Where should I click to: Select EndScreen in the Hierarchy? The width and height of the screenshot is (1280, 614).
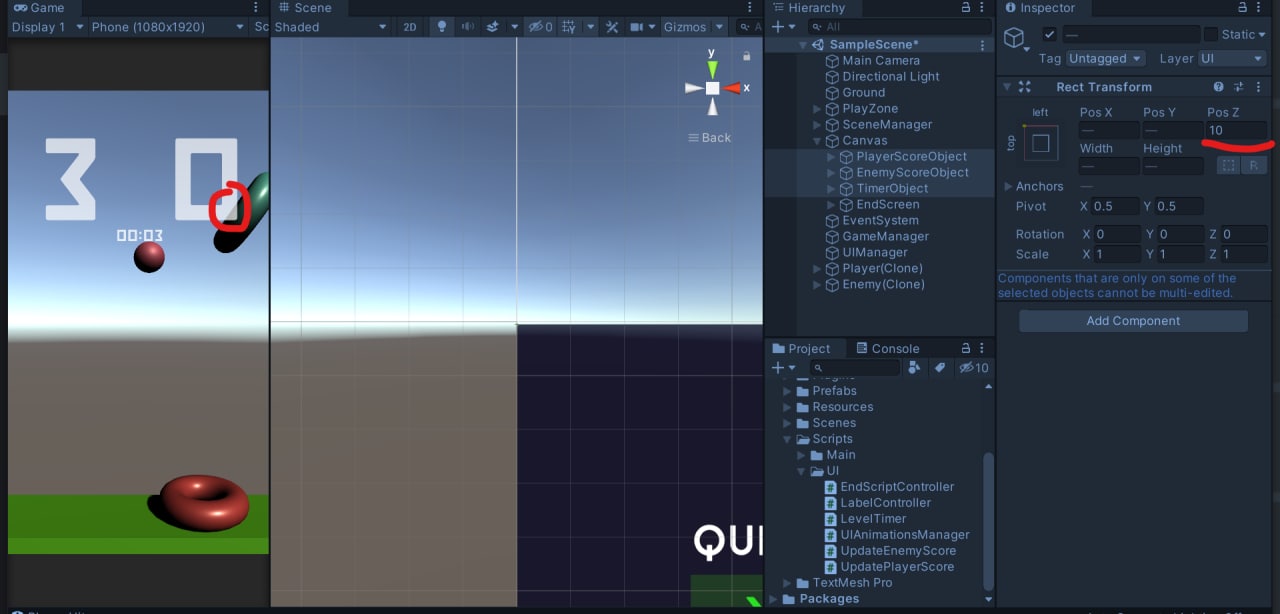point(887,205)
